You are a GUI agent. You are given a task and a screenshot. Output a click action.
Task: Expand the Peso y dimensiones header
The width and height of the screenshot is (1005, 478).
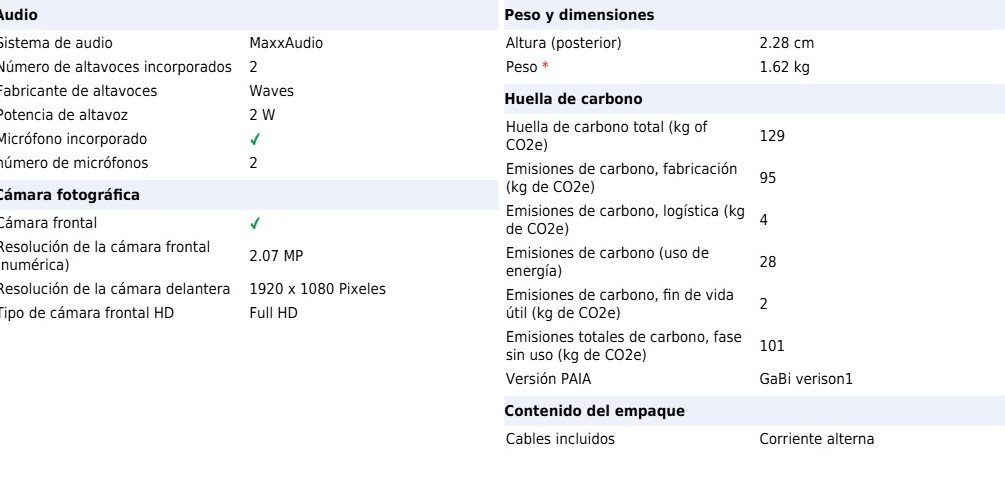[x=579, y=15]
